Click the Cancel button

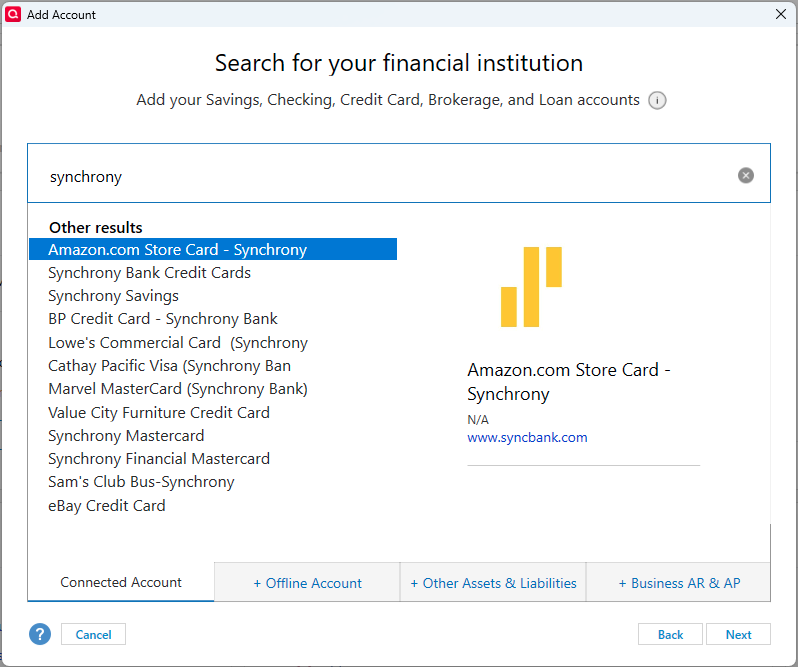coord(93,634)
